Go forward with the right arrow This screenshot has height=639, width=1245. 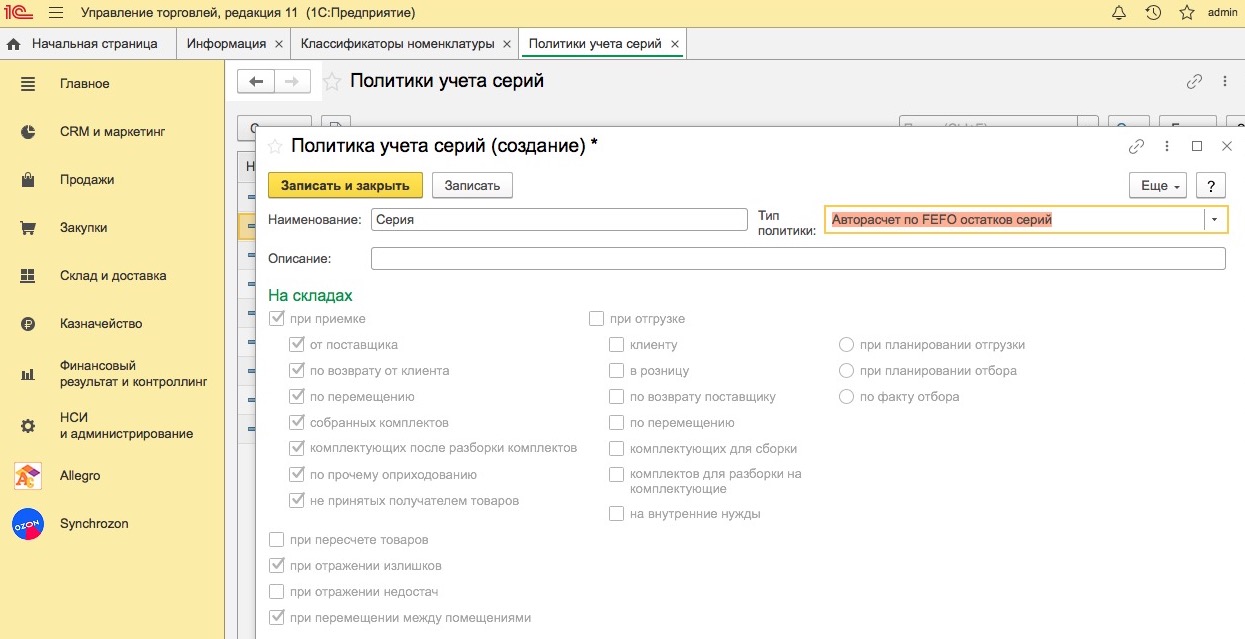tap(292, 82)
